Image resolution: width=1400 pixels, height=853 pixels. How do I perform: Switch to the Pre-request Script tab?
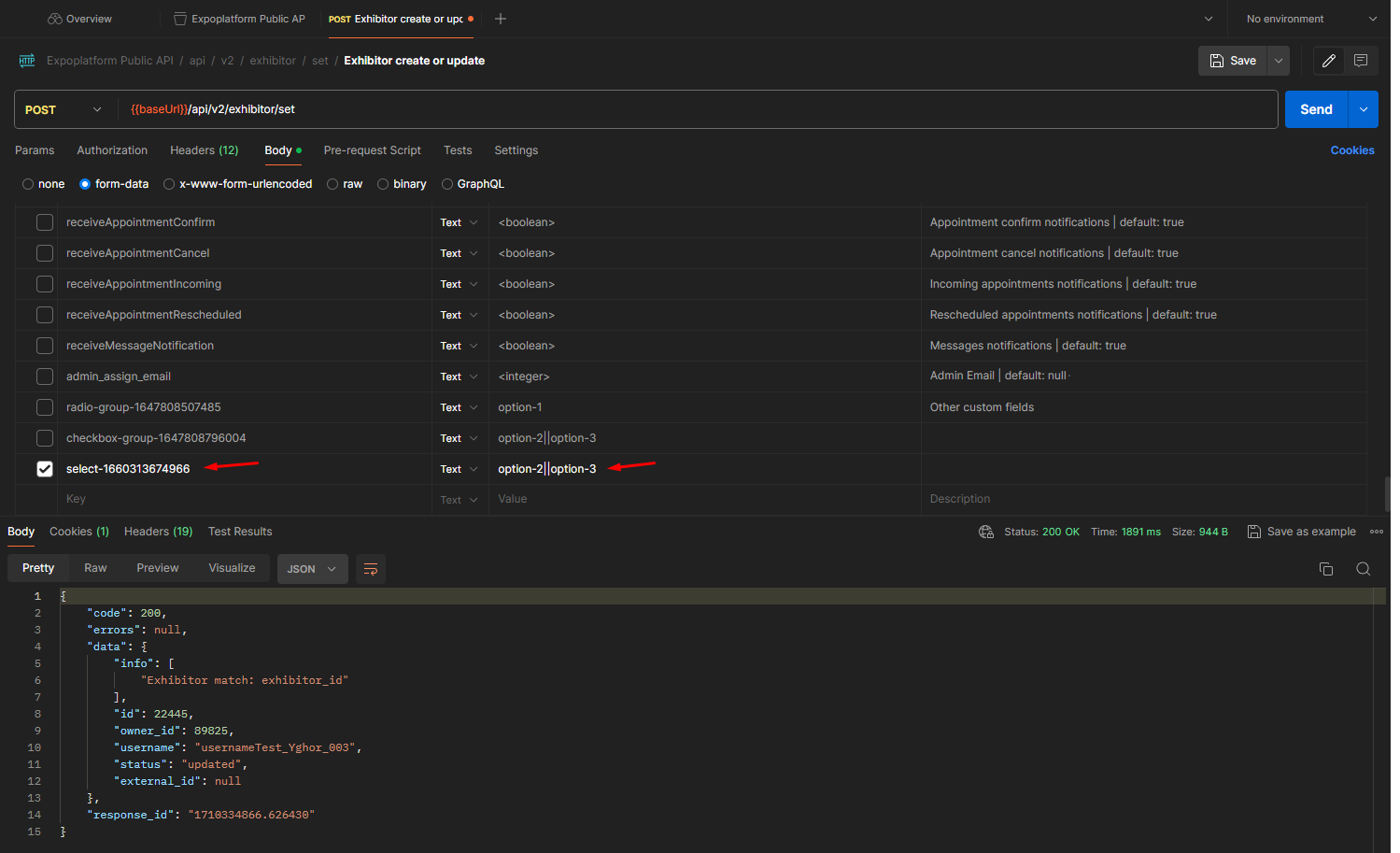(372, 150)
